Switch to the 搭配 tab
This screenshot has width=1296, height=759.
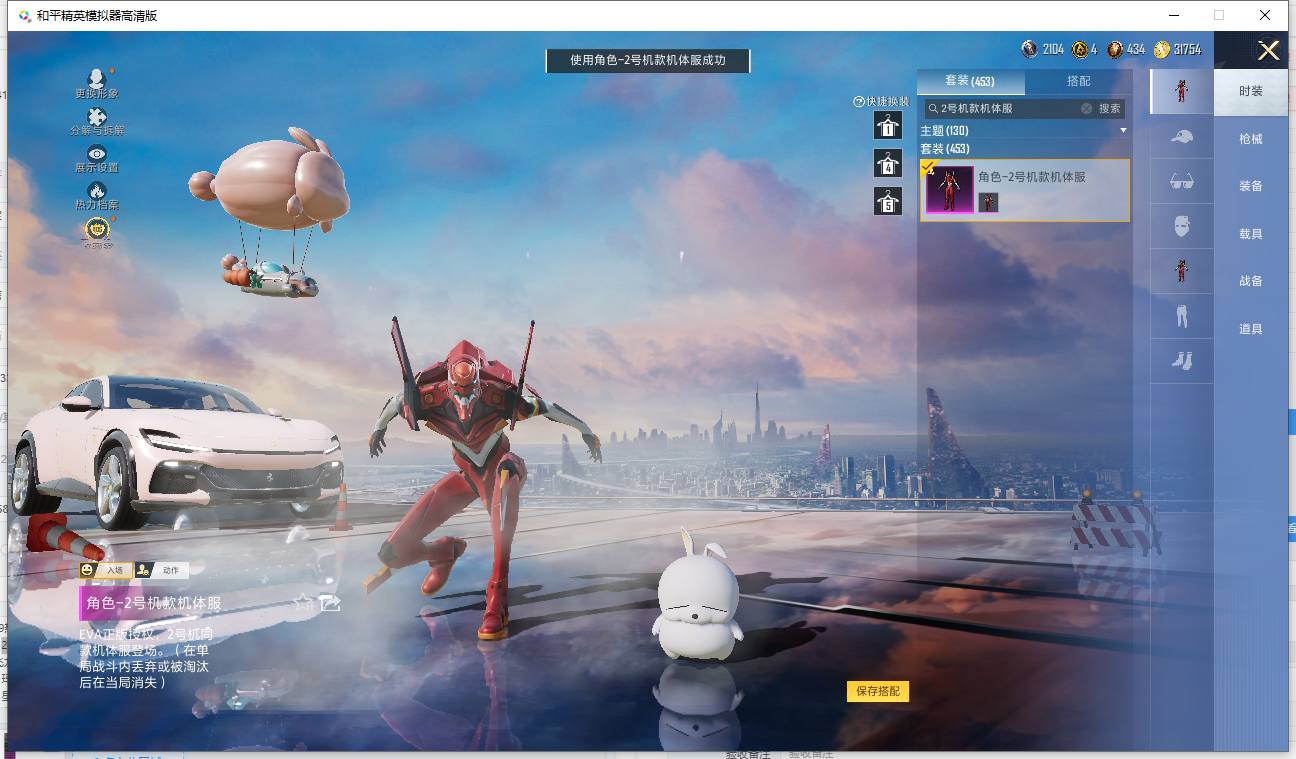1079,81
